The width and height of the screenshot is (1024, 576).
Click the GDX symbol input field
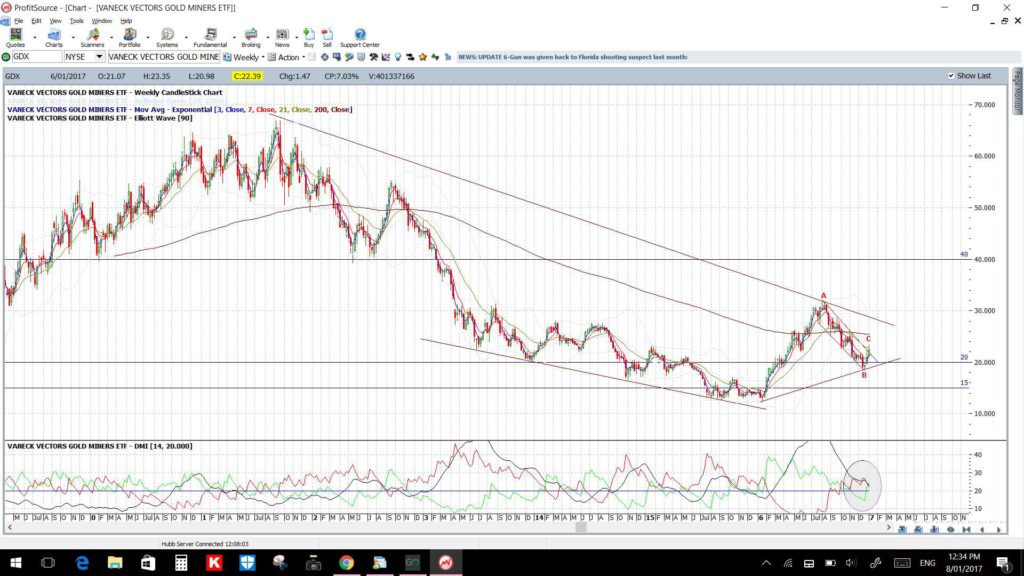click(37, 57)
